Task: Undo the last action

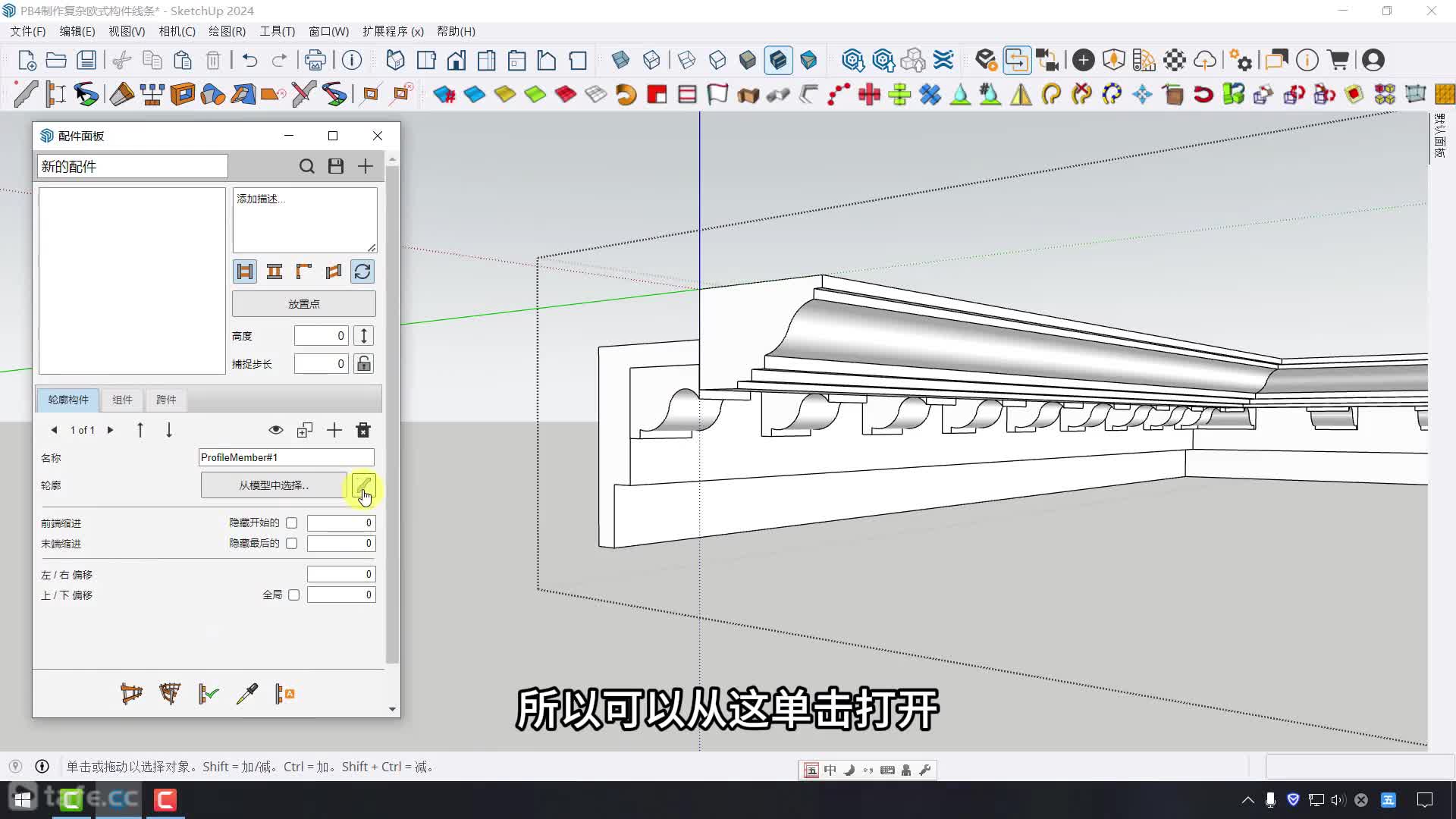Action: click(249, 60)
